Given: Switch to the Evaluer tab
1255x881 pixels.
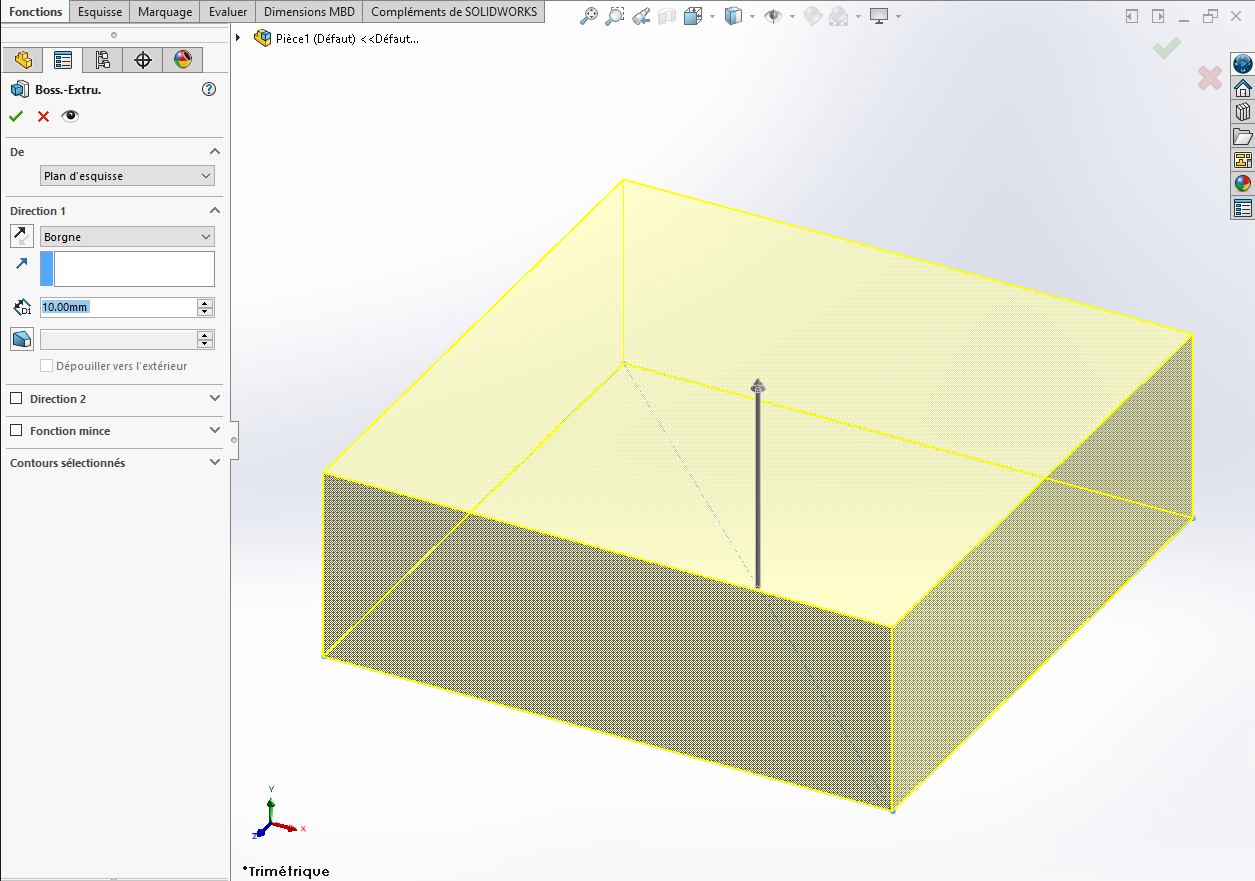Looking at the screenshot, I should (x=228, y=12).
